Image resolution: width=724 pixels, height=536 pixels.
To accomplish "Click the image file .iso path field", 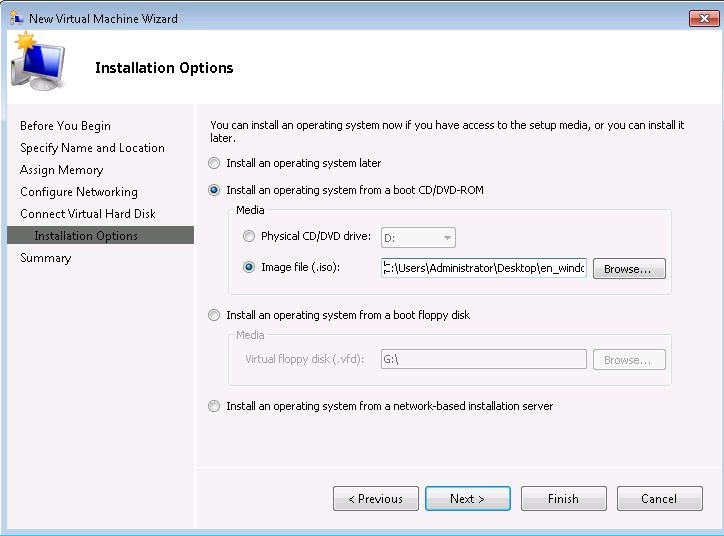I will click(x=483, y=268).
